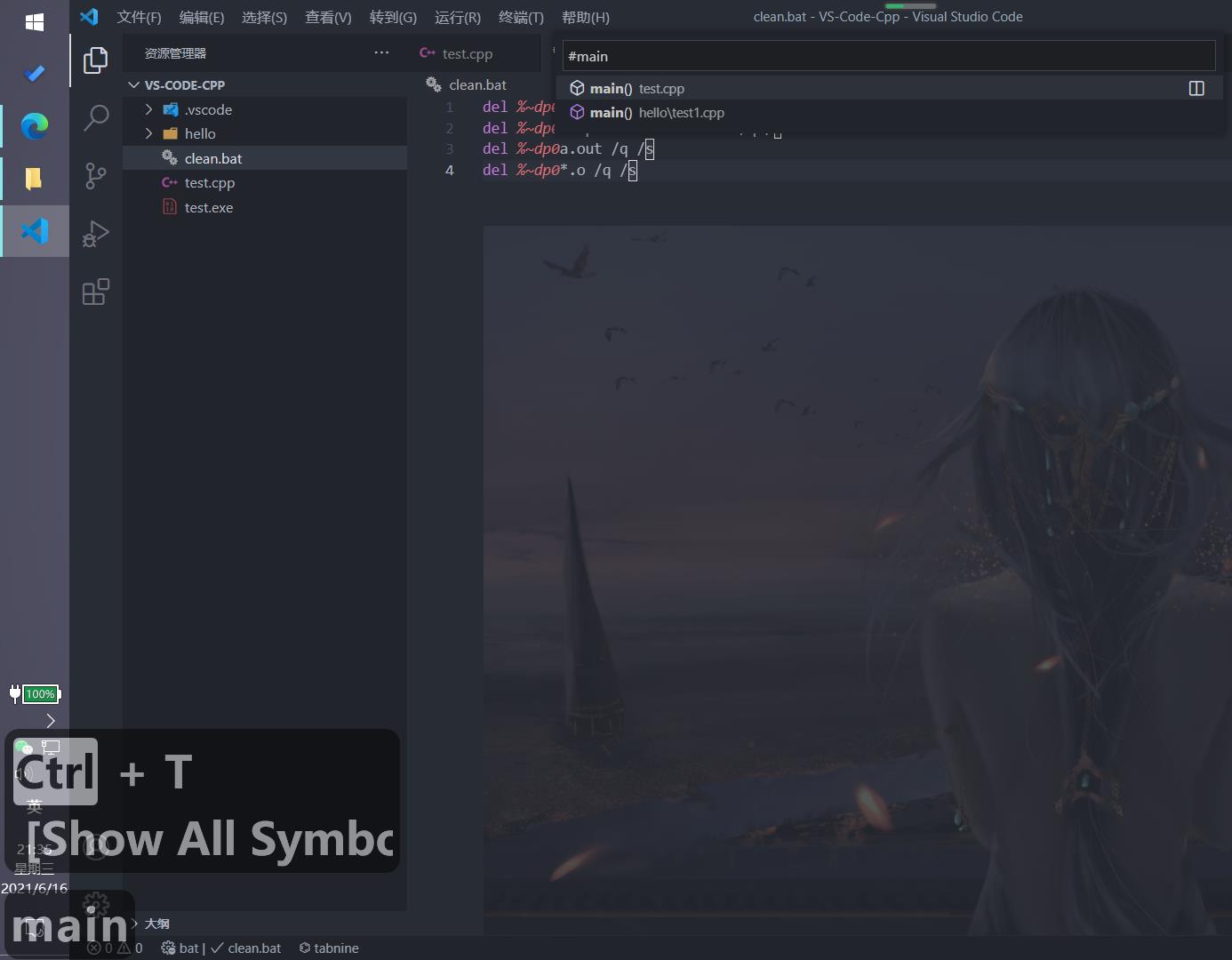The height and width of the screenshot is (960, 1232).
Task: Click line number 3 in the gutter
Action: 450,148
